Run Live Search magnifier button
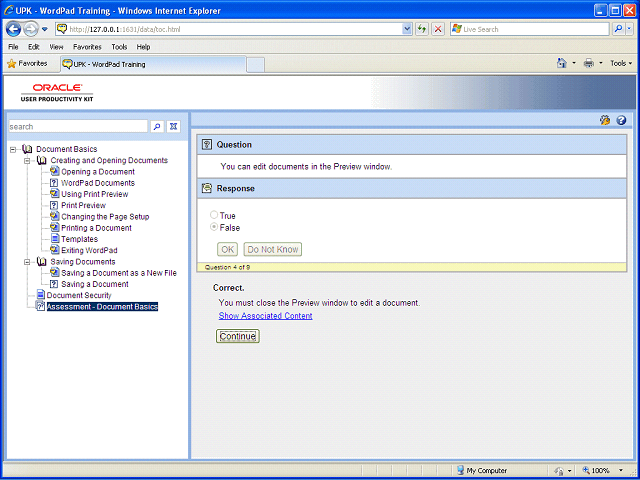640x480 pixels. coord(619,29)
